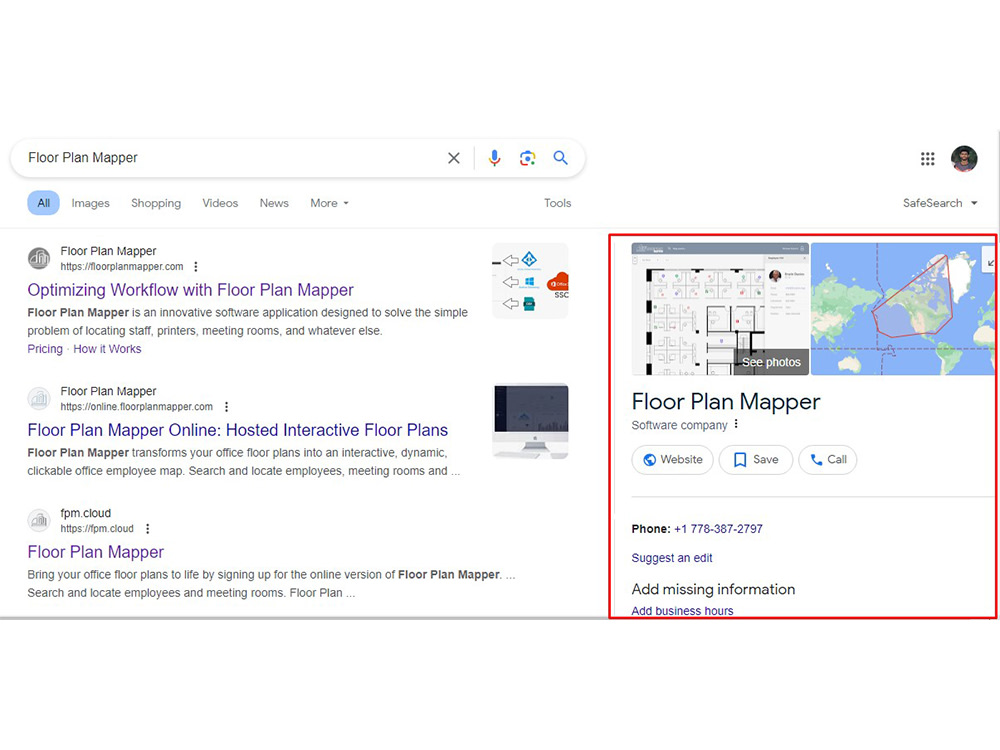Open three-dot menu beside floorplanmapper.com URL

pos(196,267)
